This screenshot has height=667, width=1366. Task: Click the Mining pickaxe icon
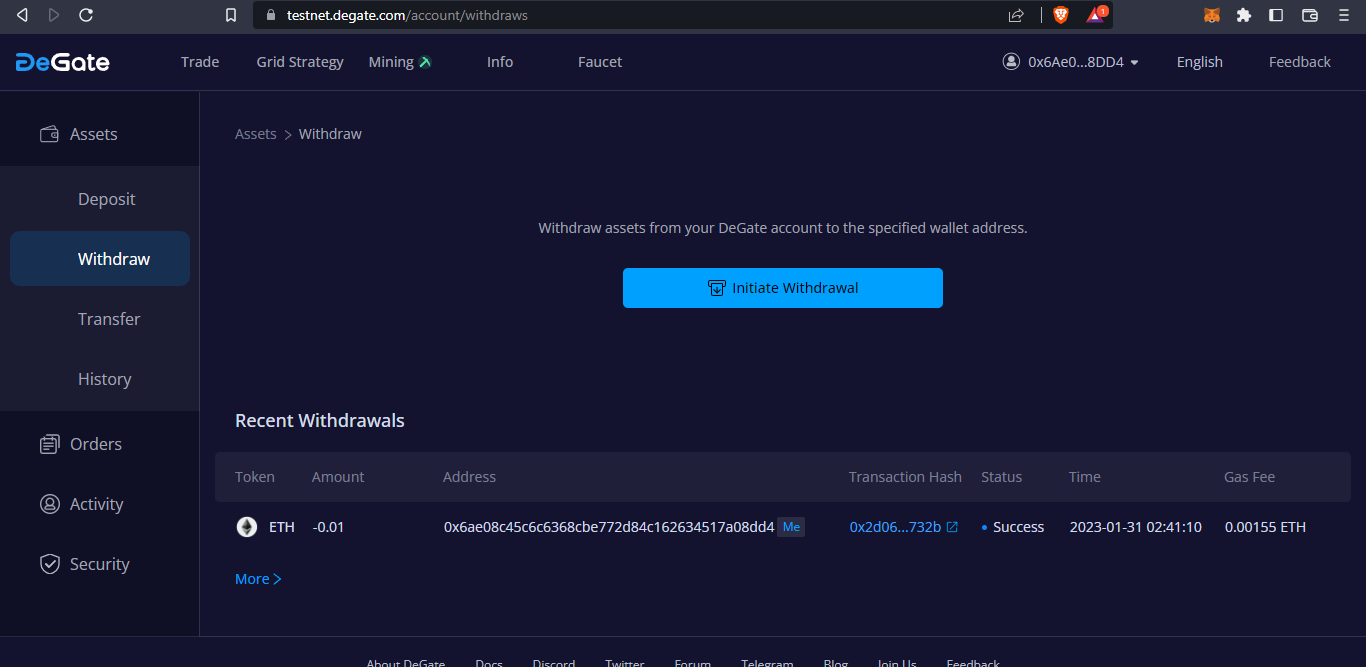click(425, 62)
